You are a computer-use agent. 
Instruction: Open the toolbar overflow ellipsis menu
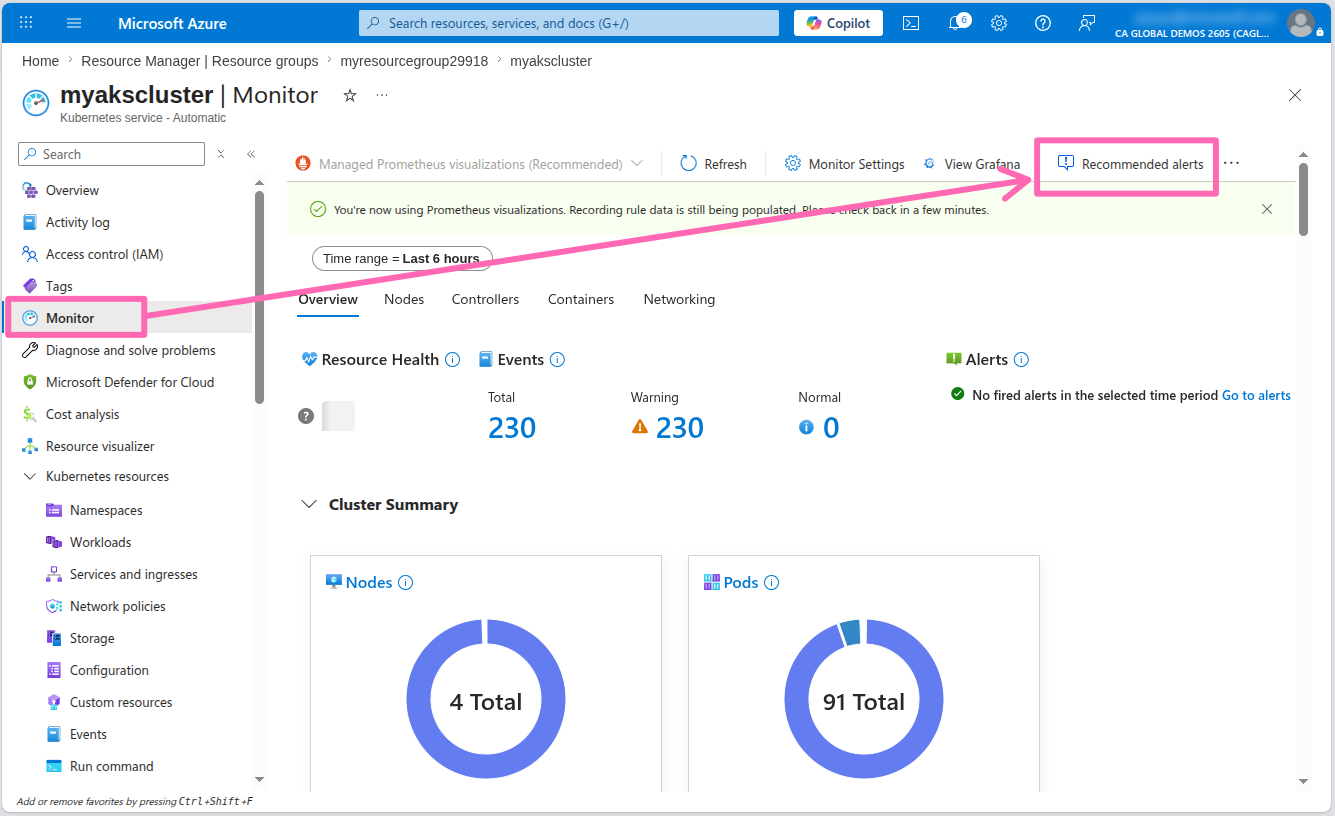click(1231, 164)
